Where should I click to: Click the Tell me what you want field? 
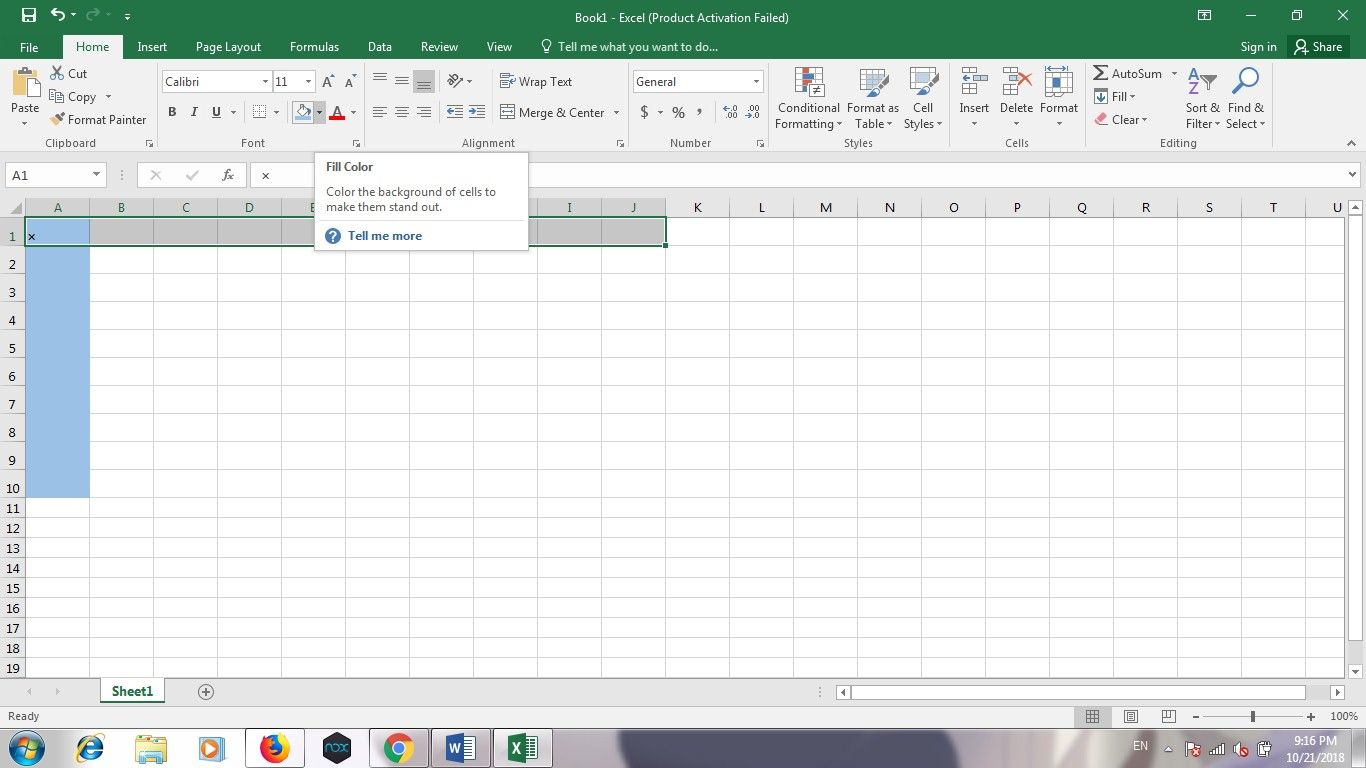tap(629, 47)
